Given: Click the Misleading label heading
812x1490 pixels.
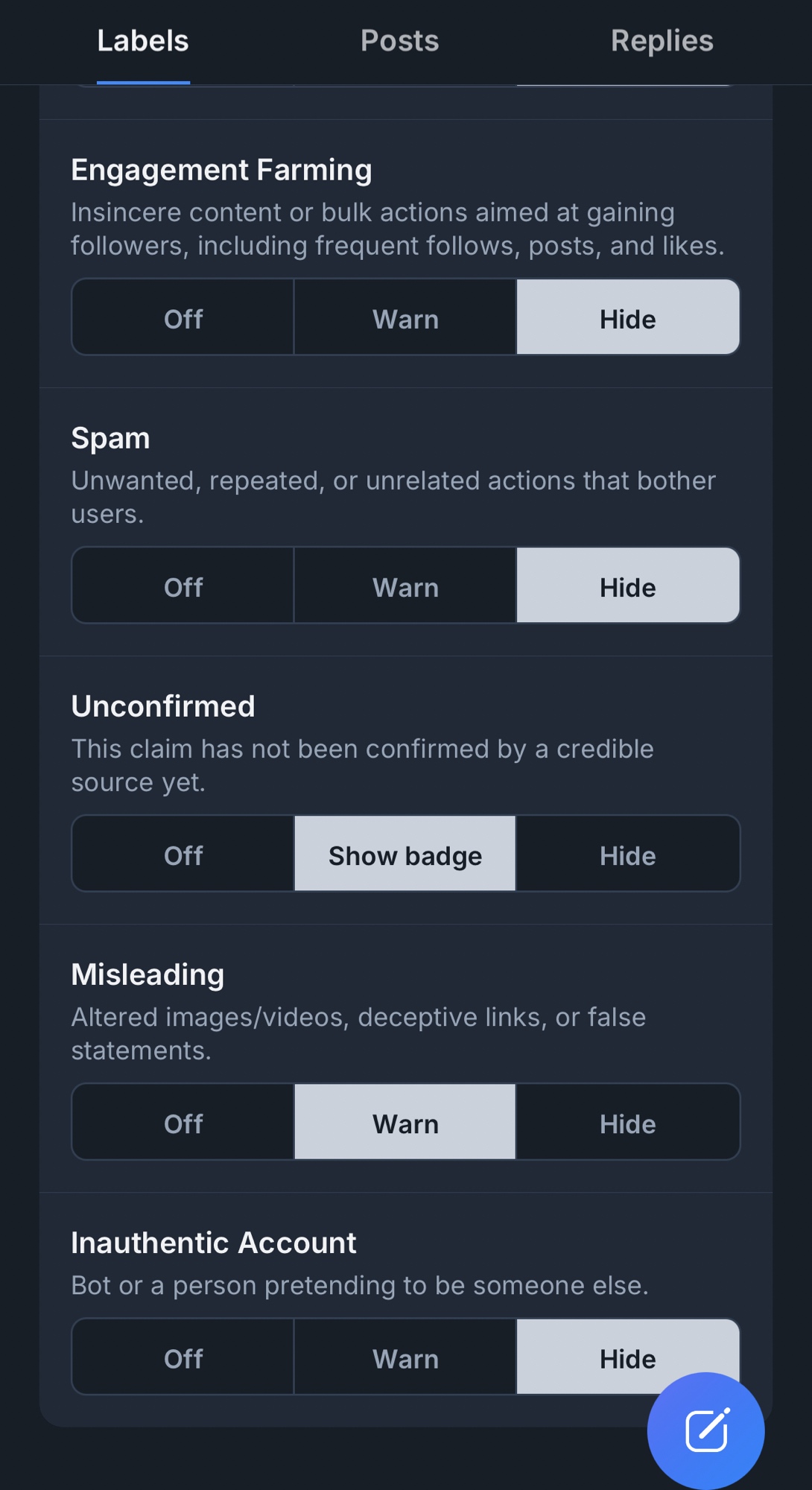Looking at the screenshot, I should tap(148, 974).
